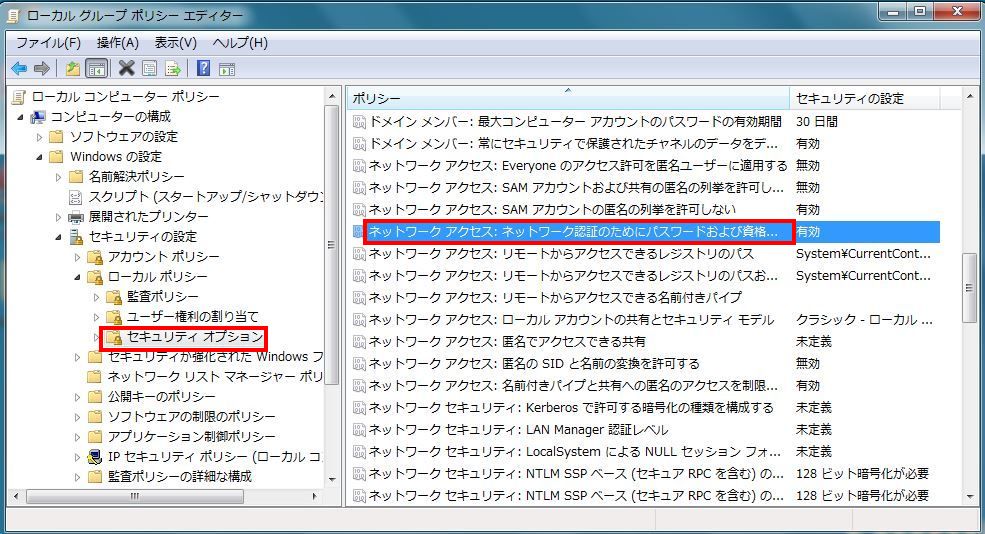Collapse the コンピューターの構成 node
The image size is (985, 534).
(x=20, y=117)
